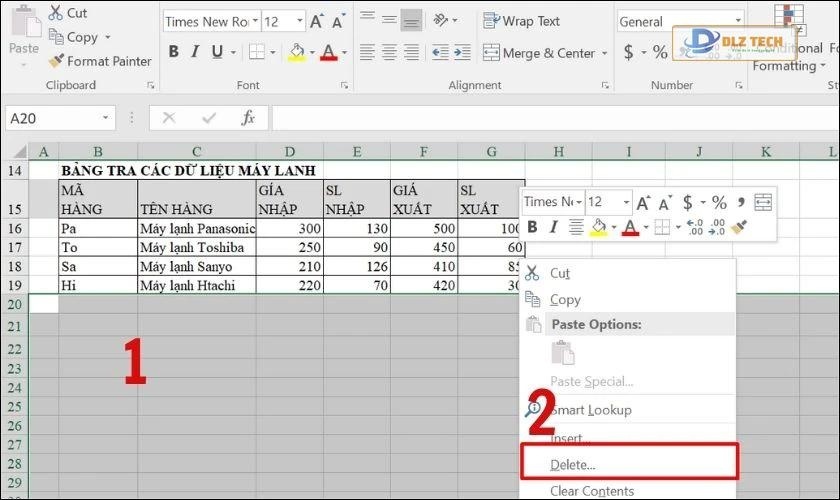Select row 16 header

tap(15, 228)
